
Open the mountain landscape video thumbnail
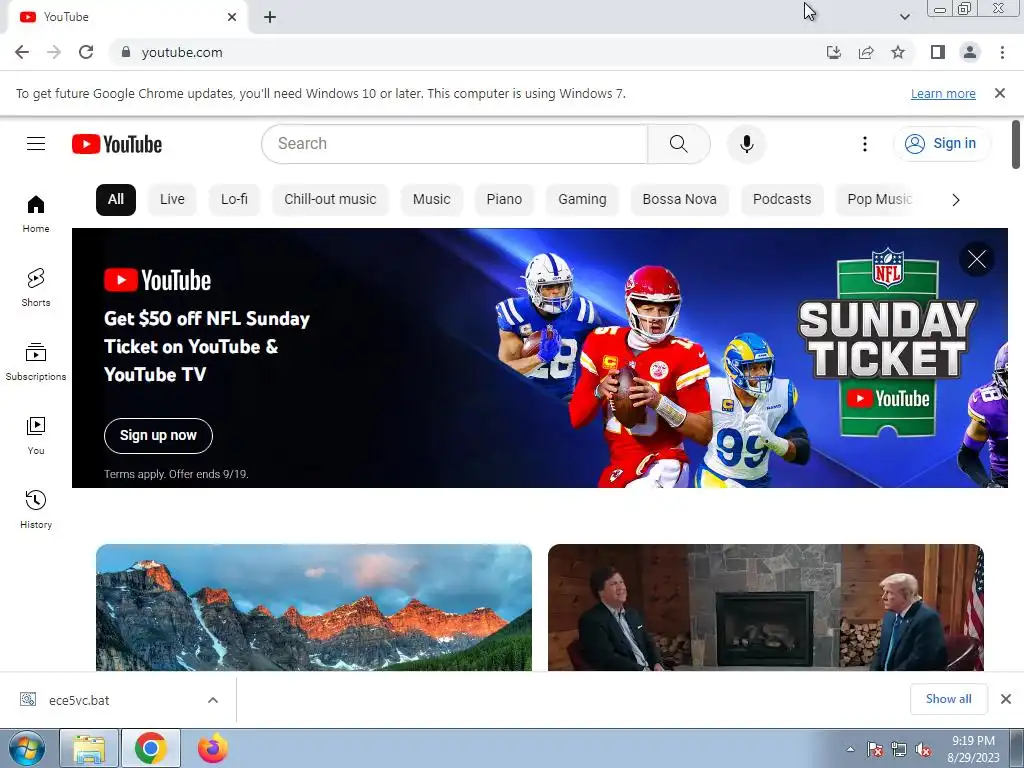(x=314, y=607)
